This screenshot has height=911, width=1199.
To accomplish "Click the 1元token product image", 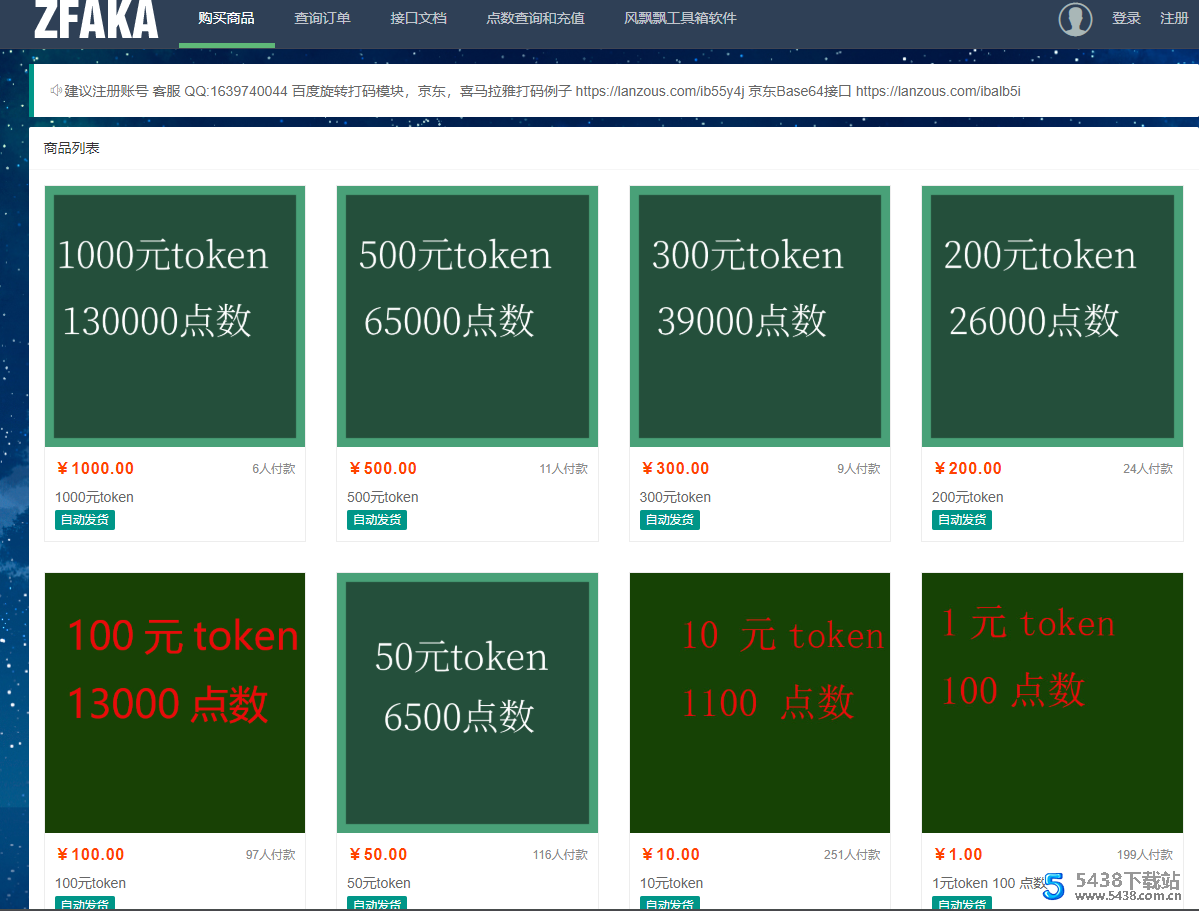I will coord(1051,702).
